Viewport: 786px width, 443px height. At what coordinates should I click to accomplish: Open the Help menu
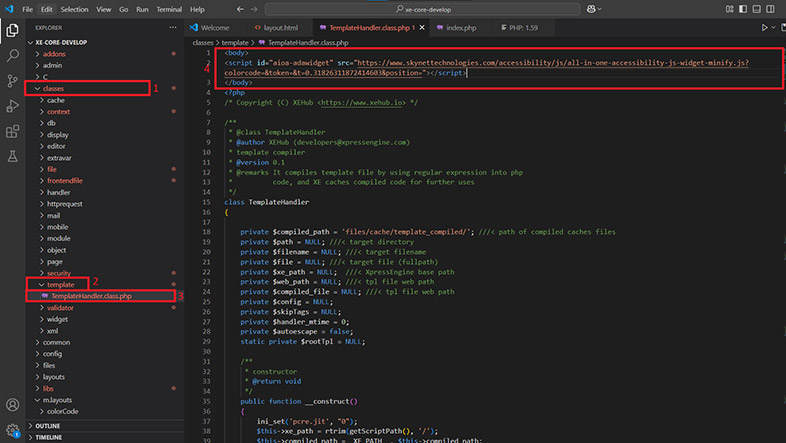point(197,9)
